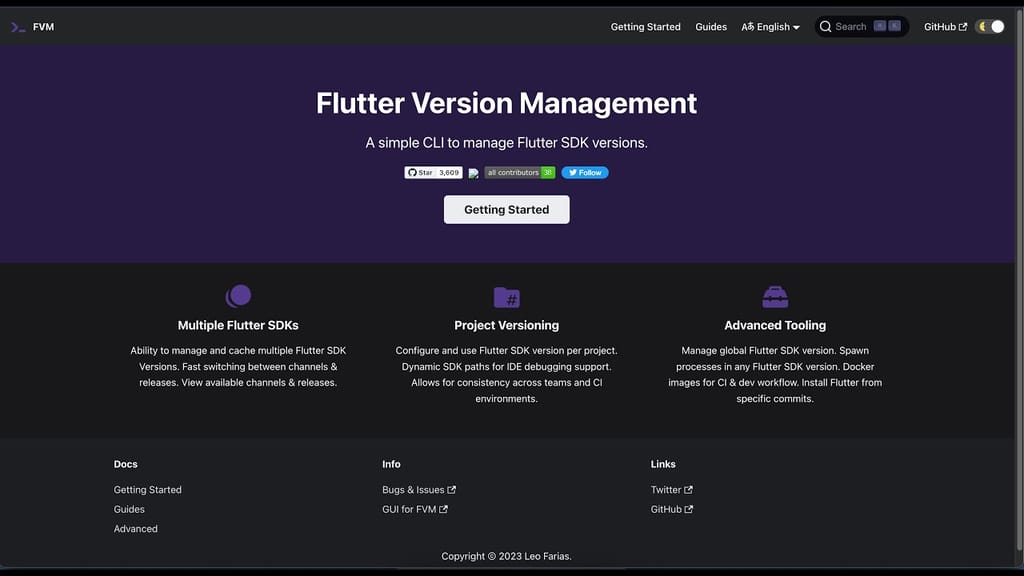
Task: Click the Getting Started button
Action: tap(506, 209)
